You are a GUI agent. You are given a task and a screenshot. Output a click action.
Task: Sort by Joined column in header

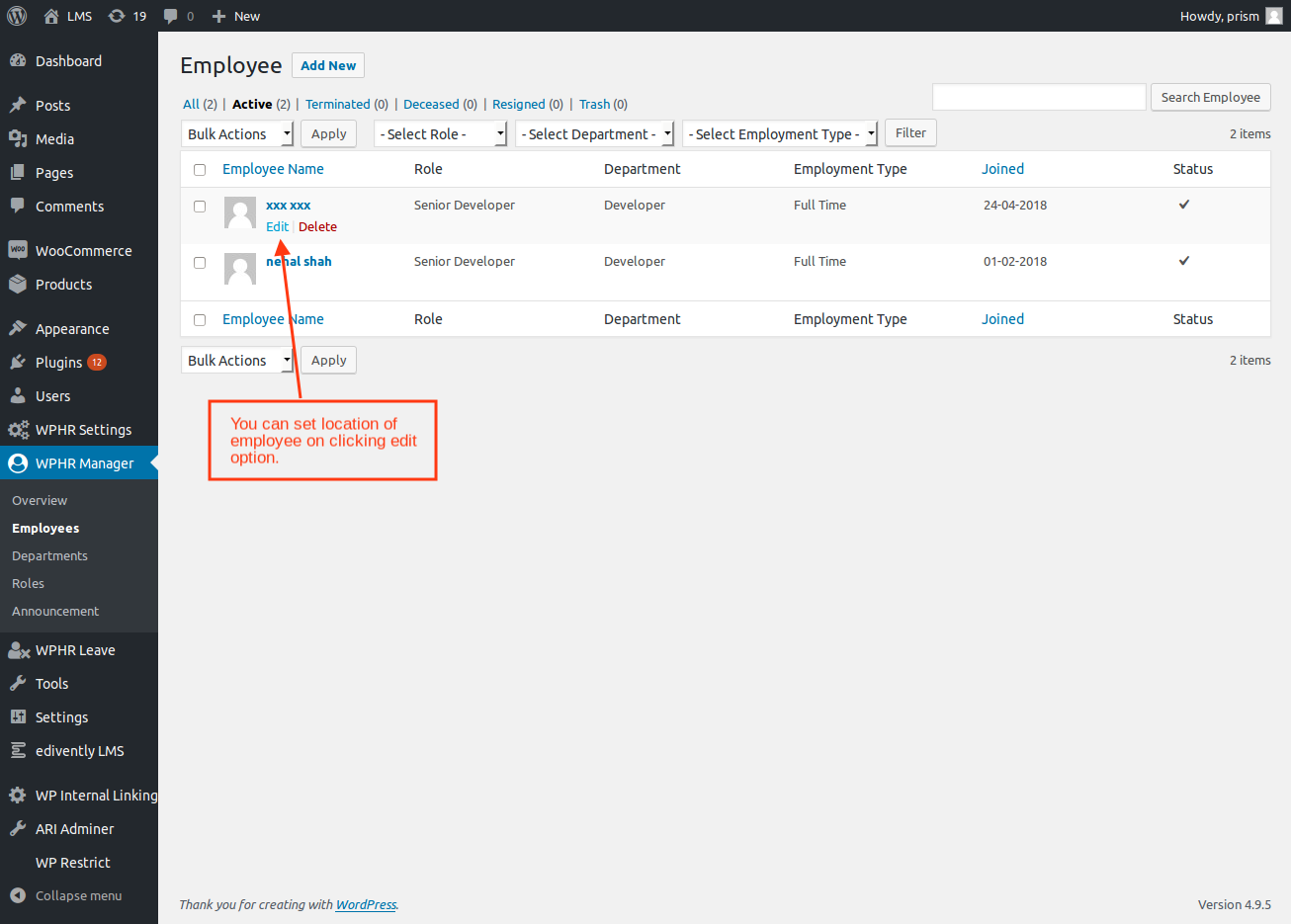point(1002,169)
